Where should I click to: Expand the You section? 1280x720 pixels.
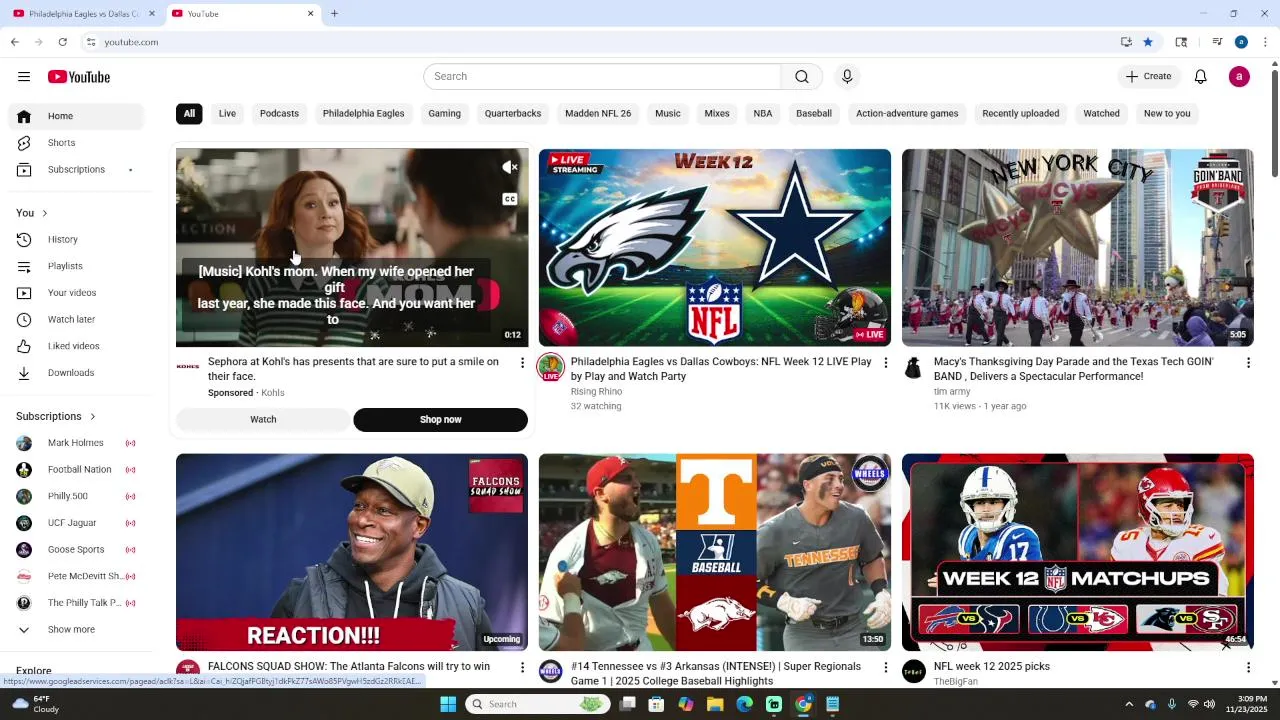(32, 213)
